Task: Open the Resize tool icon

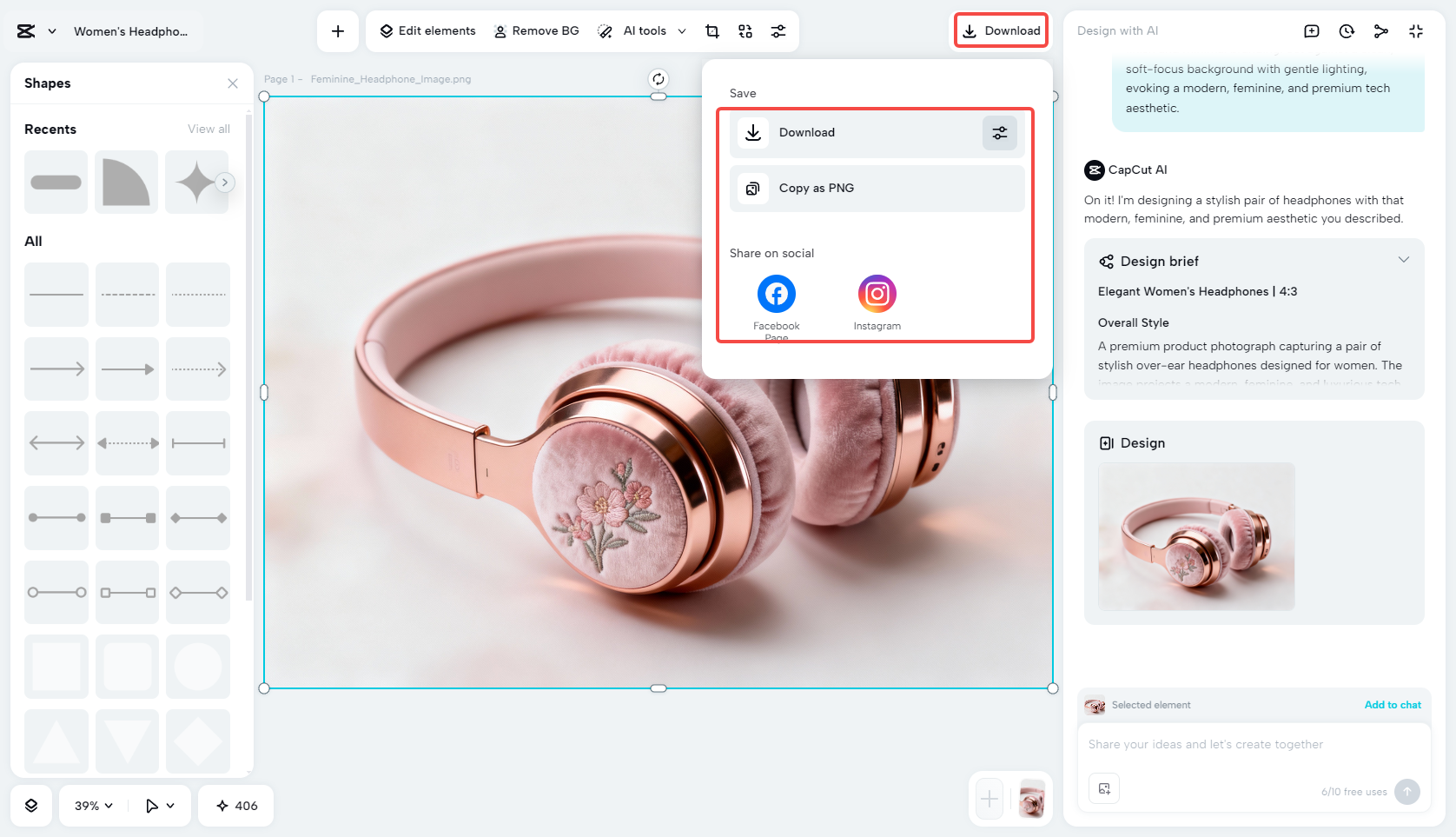Action: [745, 30]
